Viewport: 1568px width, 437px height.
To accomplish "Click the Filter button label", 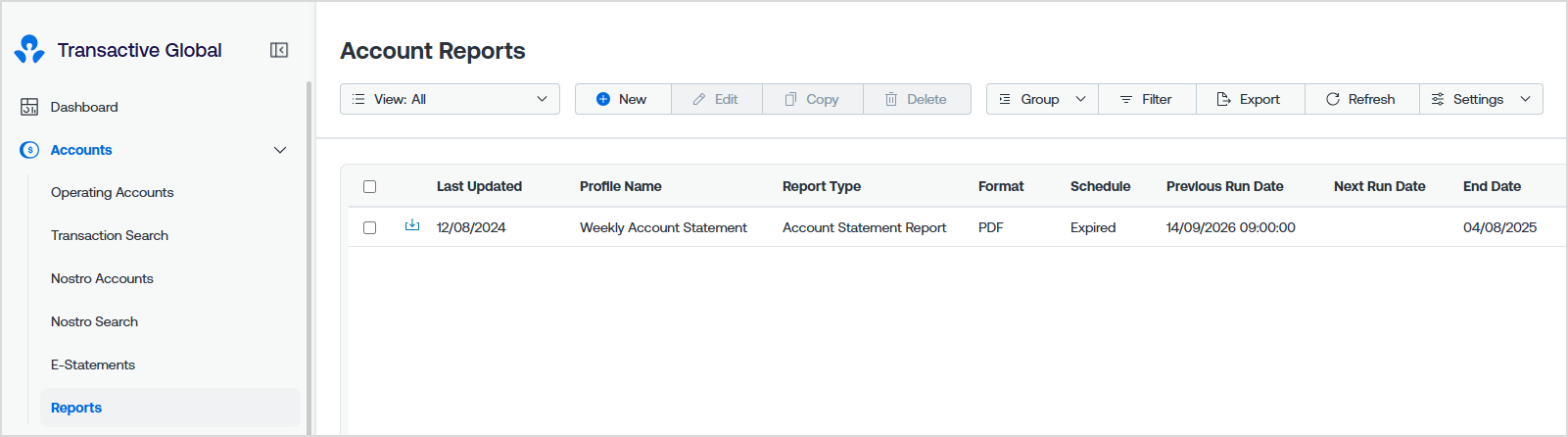I will (x=1157, y=99).
